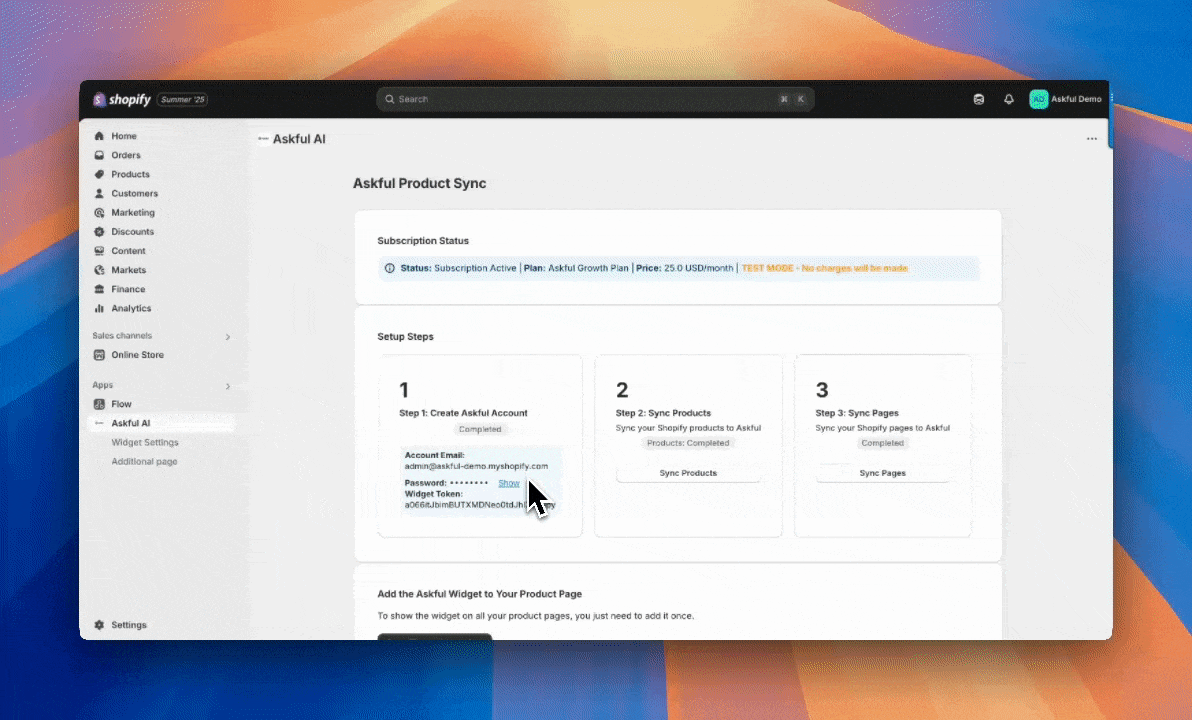The image size is (1192, 720).
Task: Click the Products: Completed badge
Action: (688, 443)
